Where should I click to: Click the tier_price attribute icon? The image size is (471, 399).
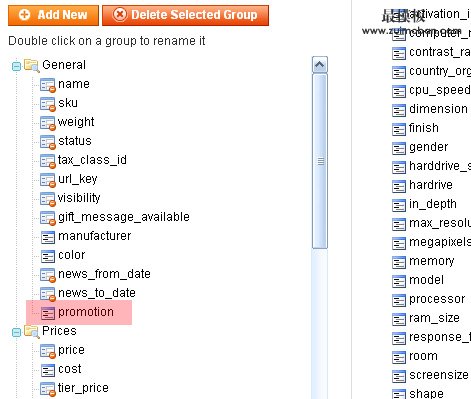48,389
